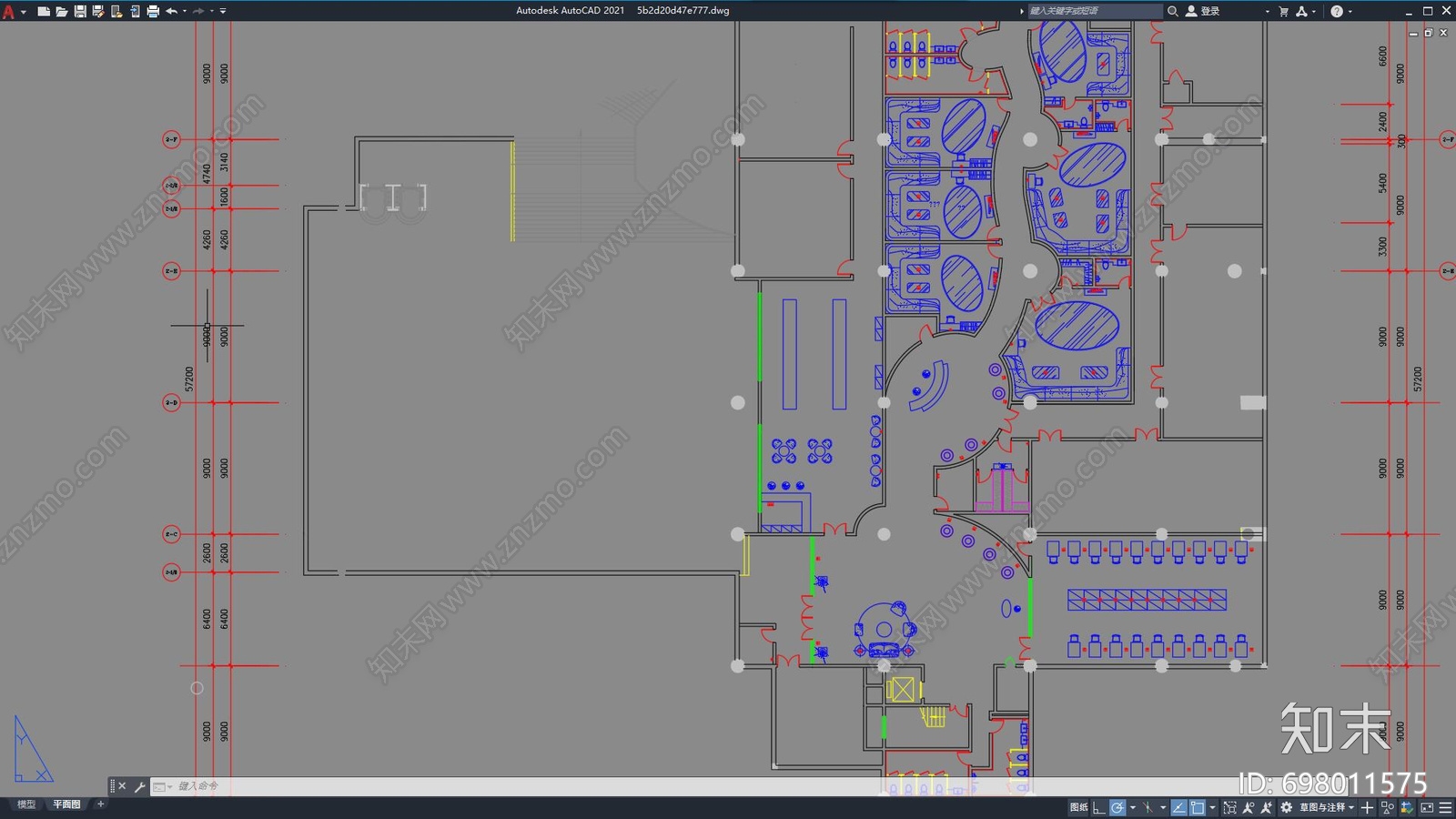Expand the application menu dropdown arrow
The image size is (1456, 819).
24,12
